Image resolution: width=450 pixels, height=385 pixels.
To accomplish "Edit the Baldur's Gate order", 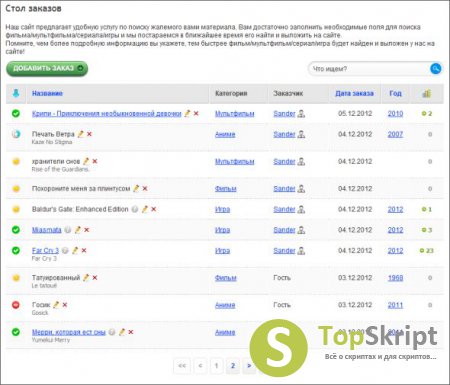I will point(145,209).
